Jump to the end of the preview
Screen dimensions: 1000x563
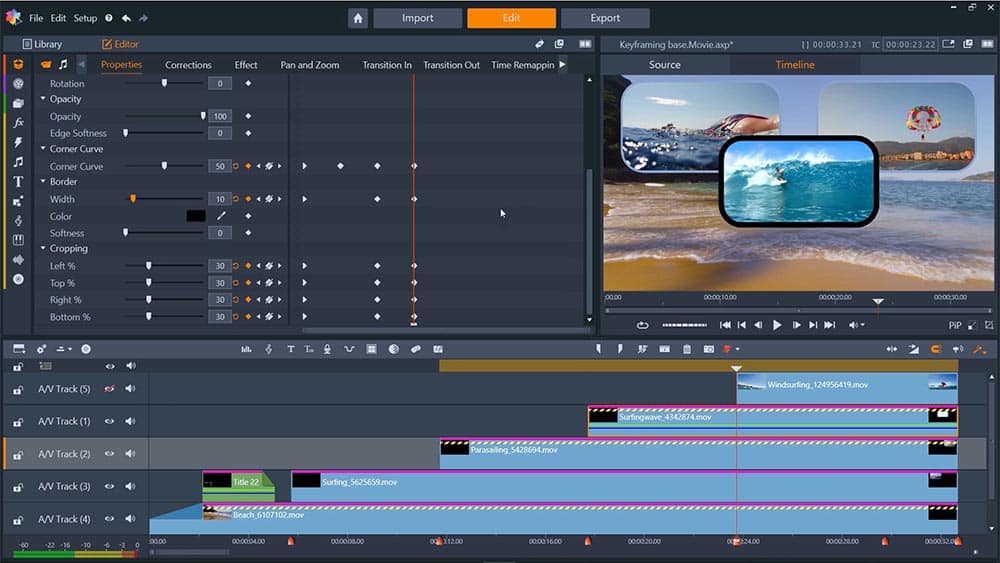click(829, 325)
